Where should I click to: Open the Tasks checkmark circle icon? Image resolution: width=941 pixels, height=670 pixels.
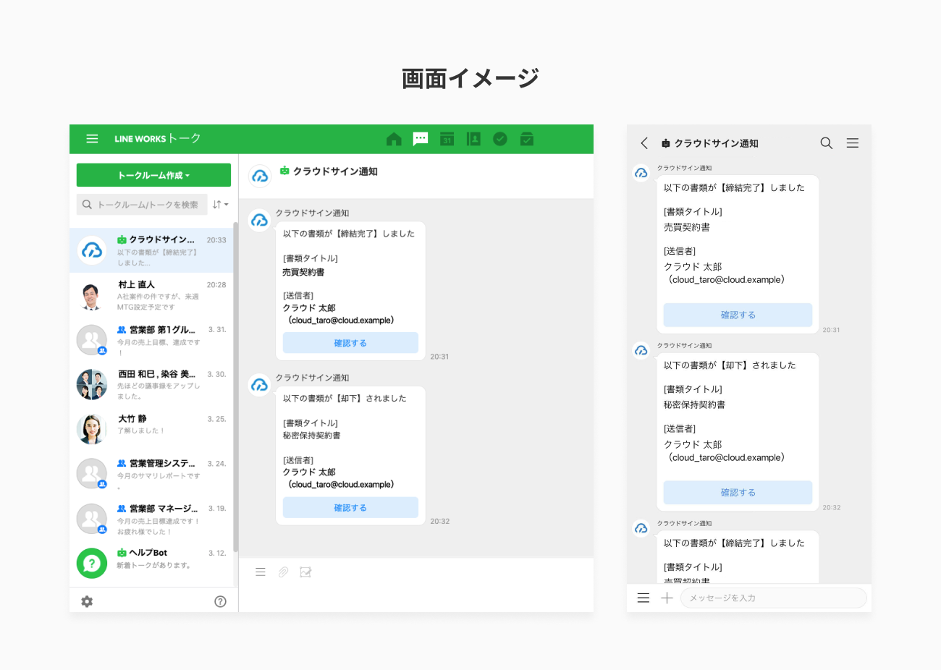pyautogui.click(x=500, y=139)
